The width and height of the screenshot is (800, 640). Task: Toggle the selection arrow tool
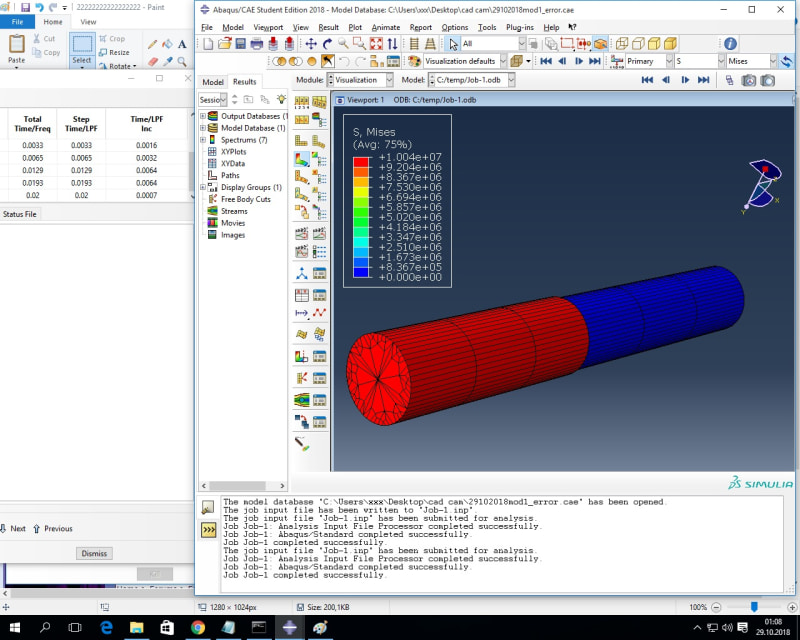pyautogui.click(x=453, y=44)
